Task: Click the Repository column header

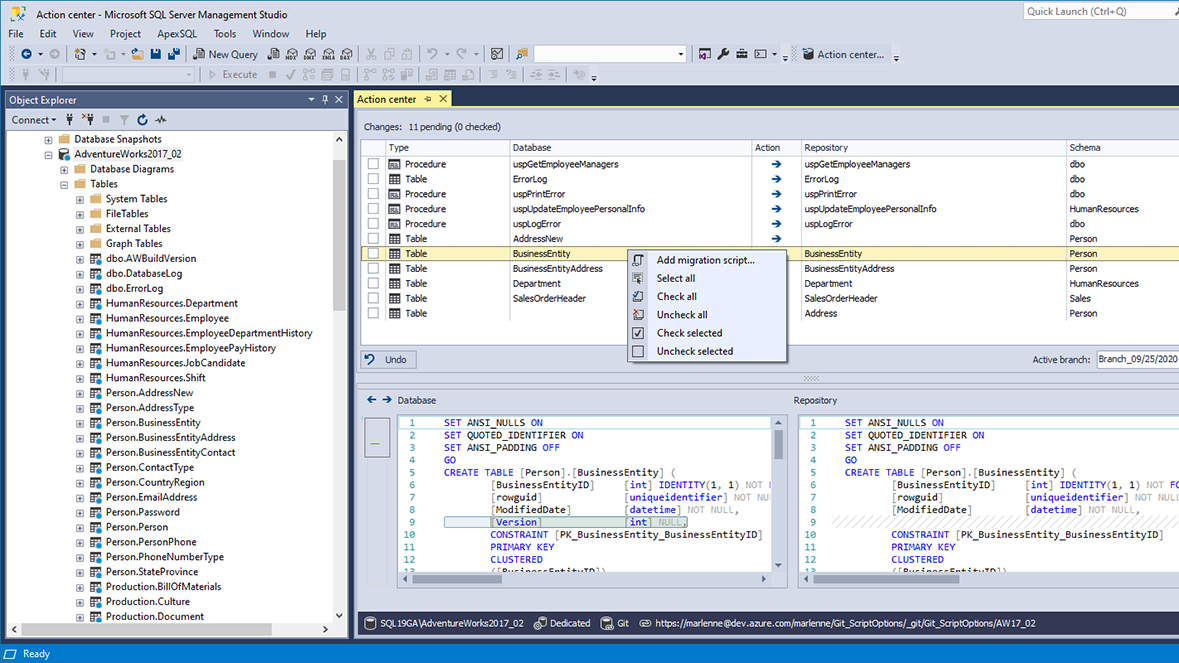Action: click(x=933, y=147)
